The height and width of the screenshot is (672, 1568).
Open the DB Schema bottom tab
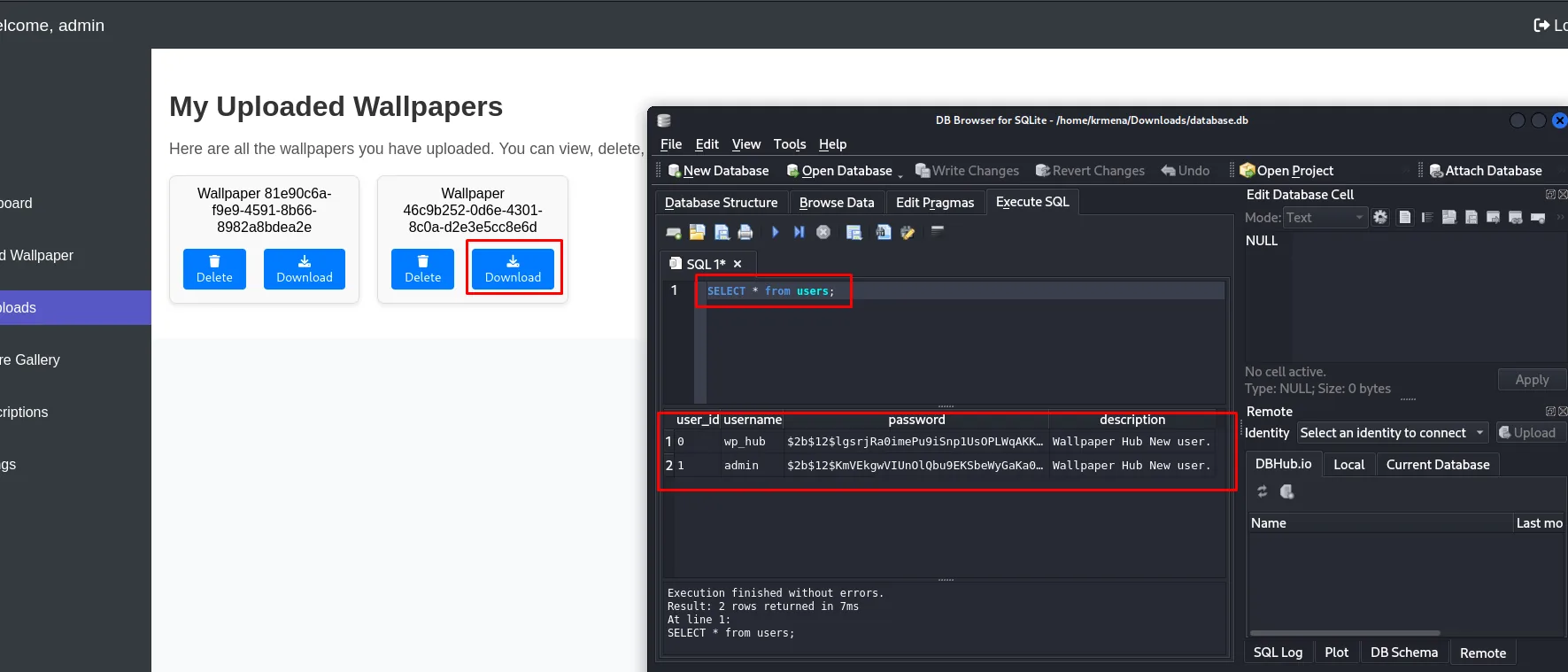coord(1403,653)
